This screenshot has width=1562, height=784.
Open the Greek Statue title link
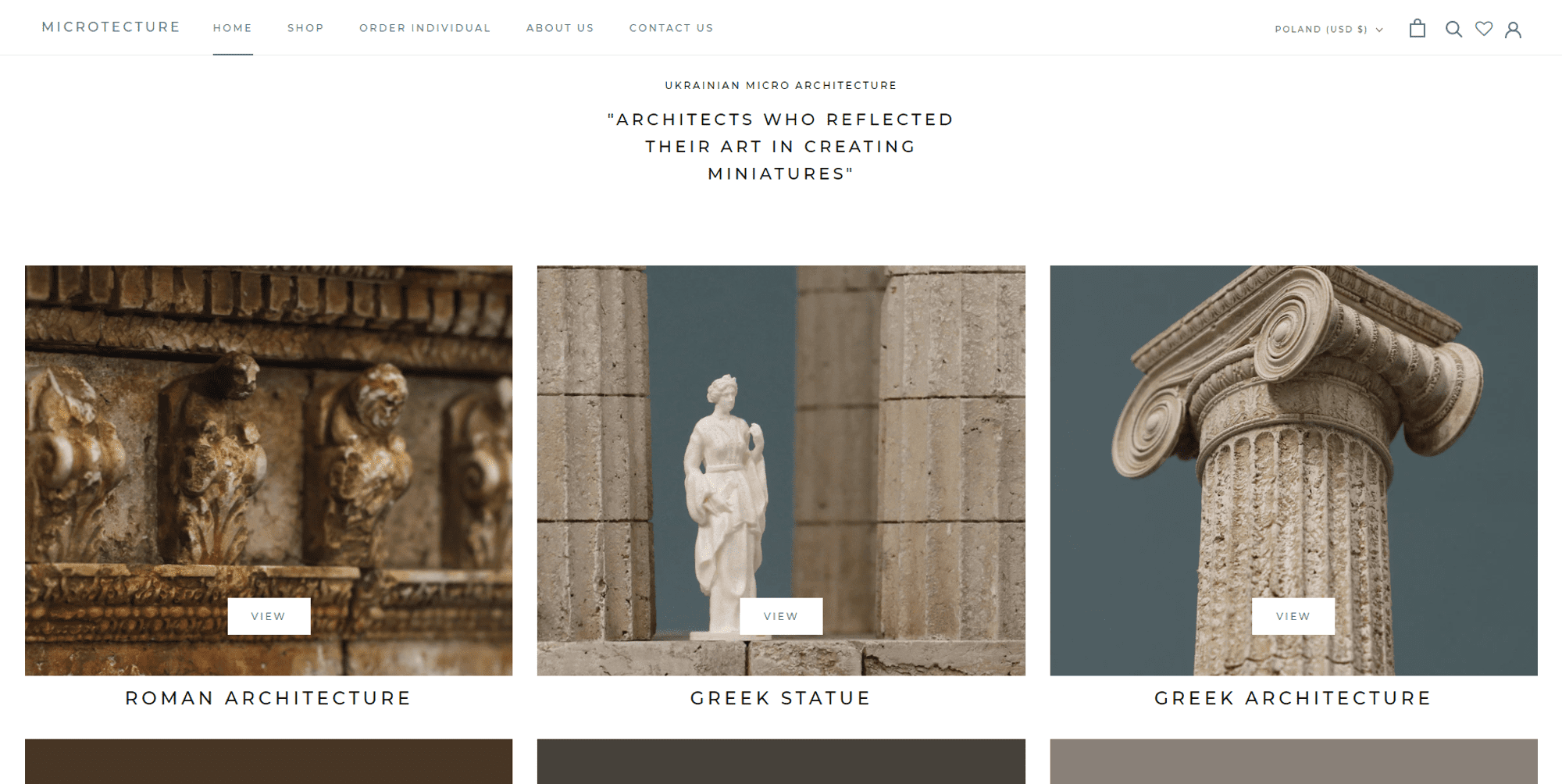pyautogui.click(x=781, y=698)
